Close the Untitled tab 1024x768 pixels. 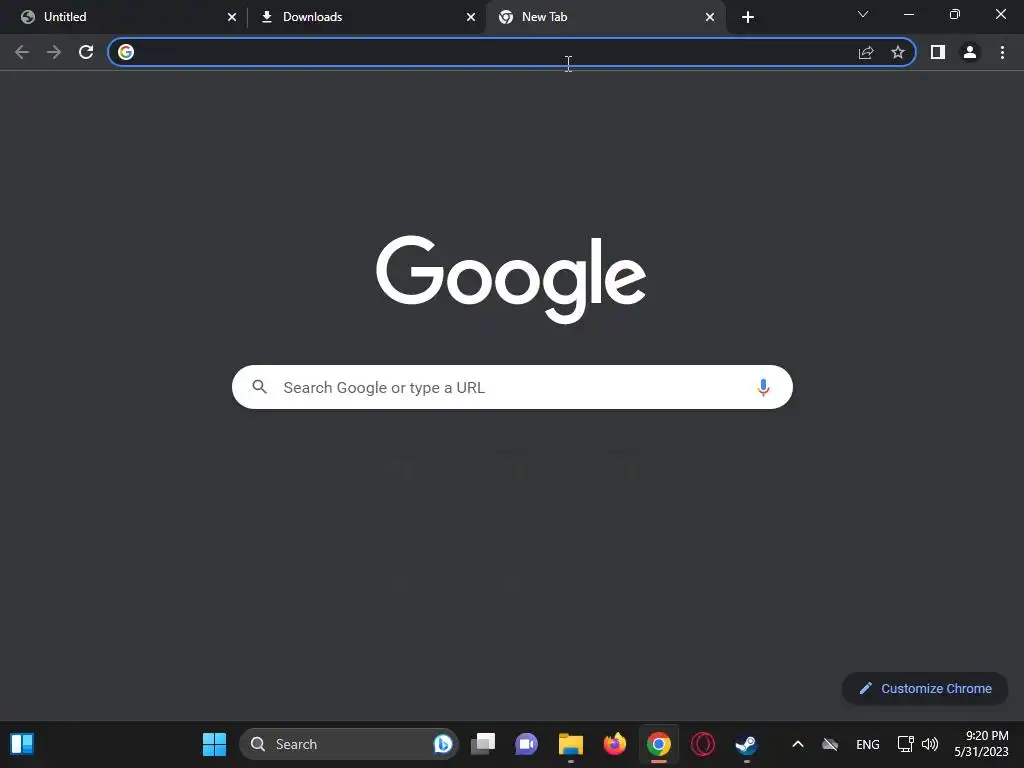pos(232,17)
